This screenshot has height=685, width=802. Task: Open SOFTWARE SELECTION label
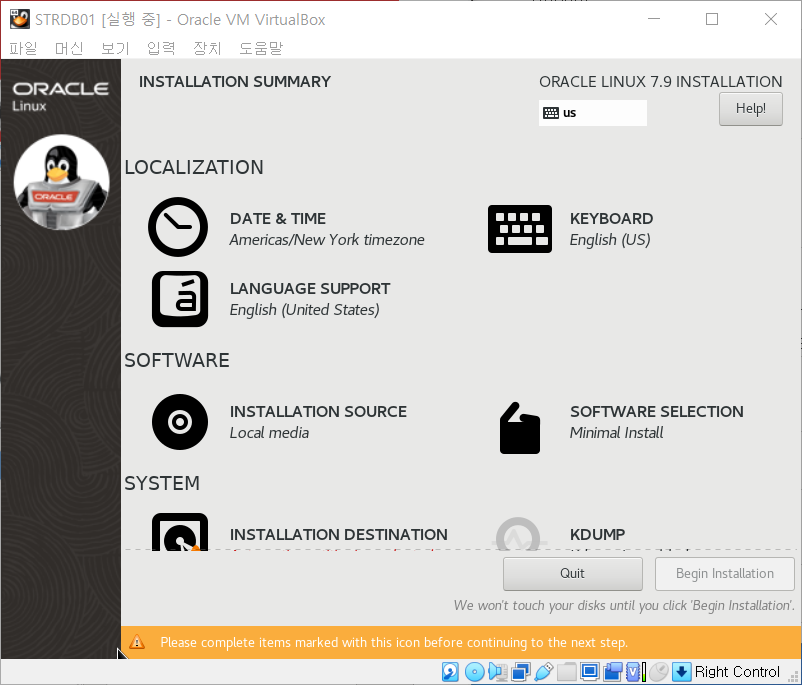[x=657, y=411]
